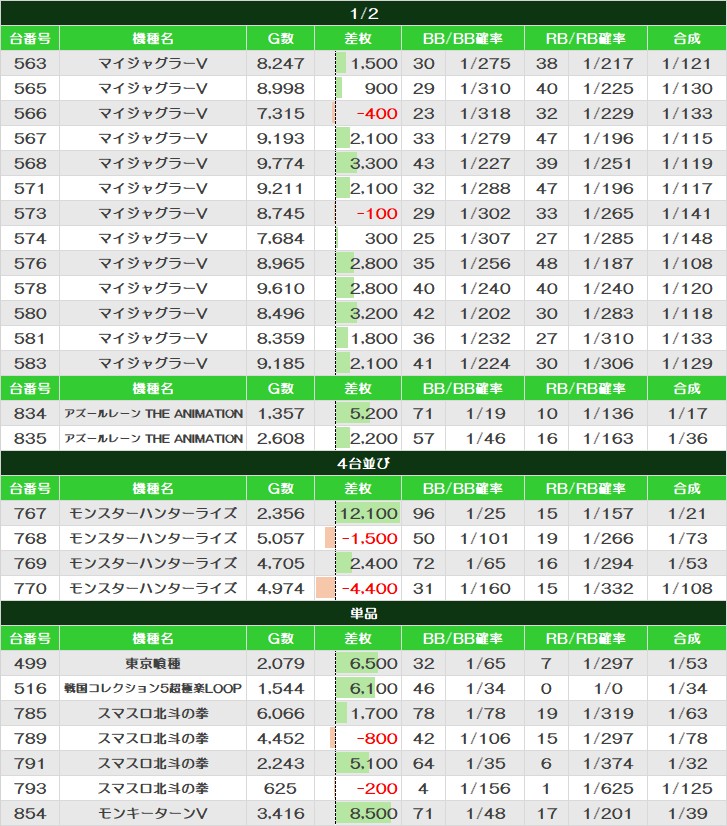Select machine number 583 cell
Image resolution: width=727 pixels, height=826 pixels.
tap(30, 363)
